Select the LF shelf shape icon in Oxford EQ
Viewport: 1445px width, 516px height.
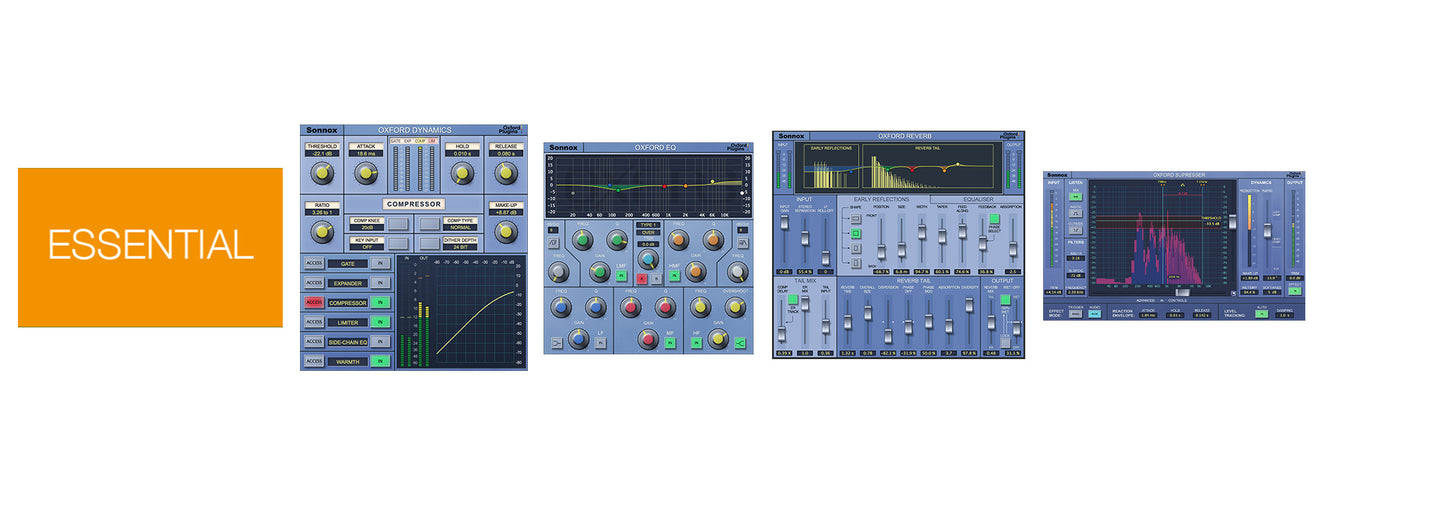pos(556,343)
